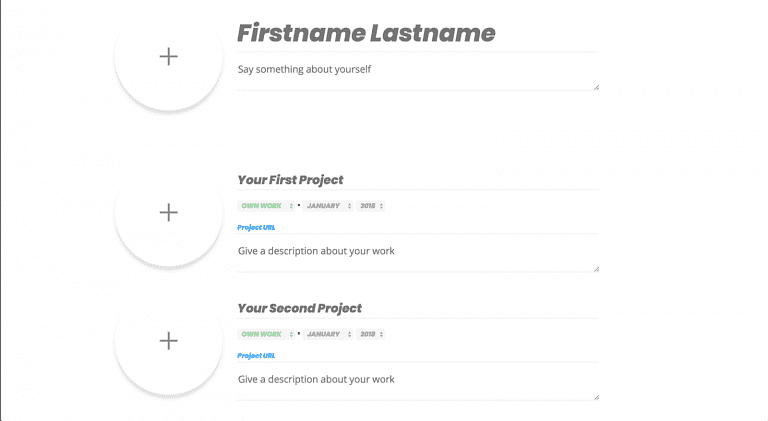The width and height of the screenshot is (768, 421).
Task: Click the profile photo plus icon
Action: click(169, 57)
